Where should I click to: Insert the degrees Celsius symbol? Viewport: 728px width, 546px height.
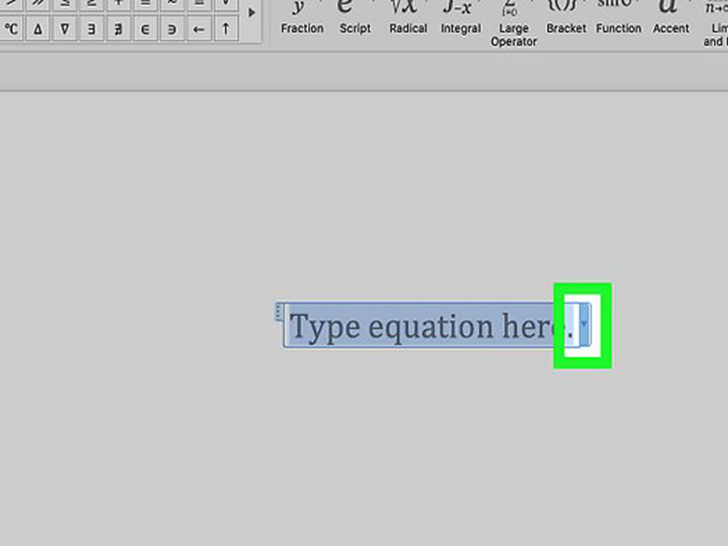pyautogui.click(x=11, y=30)
